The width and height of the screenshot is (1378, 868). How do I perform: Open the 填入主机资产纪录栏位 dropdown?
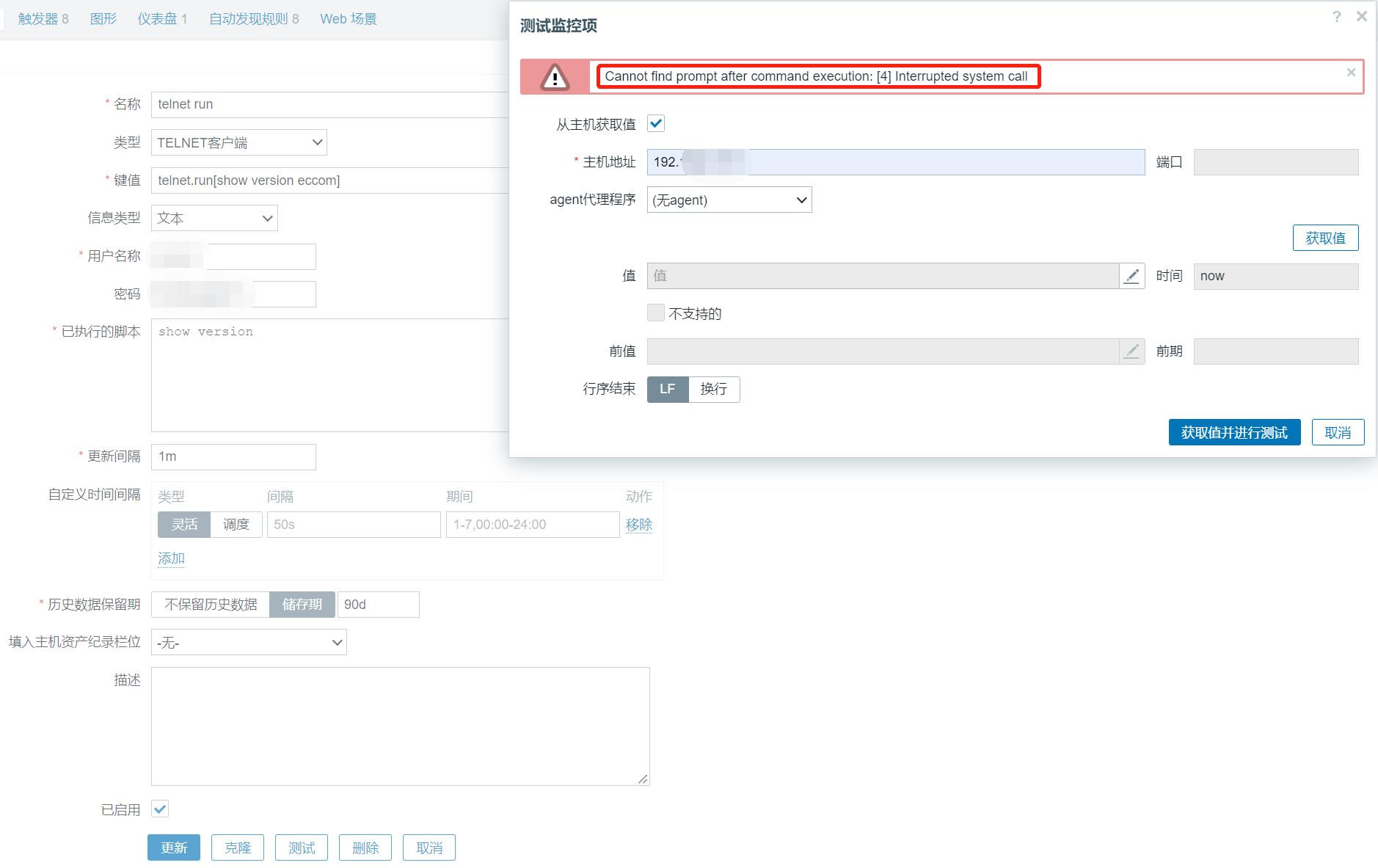pyautogui.click(x=249, y=643)
